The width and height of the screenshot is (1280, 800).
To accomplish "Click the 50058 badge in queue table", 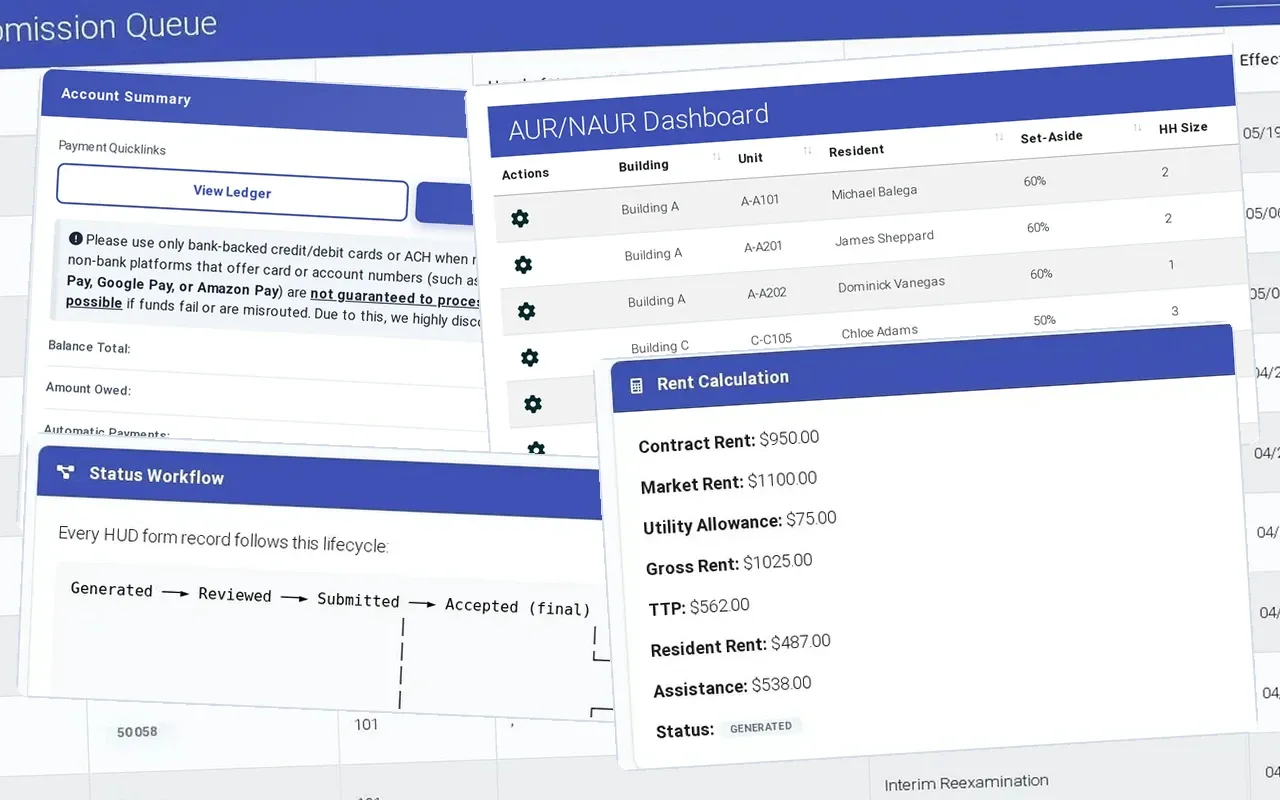I will click(137, 731).
